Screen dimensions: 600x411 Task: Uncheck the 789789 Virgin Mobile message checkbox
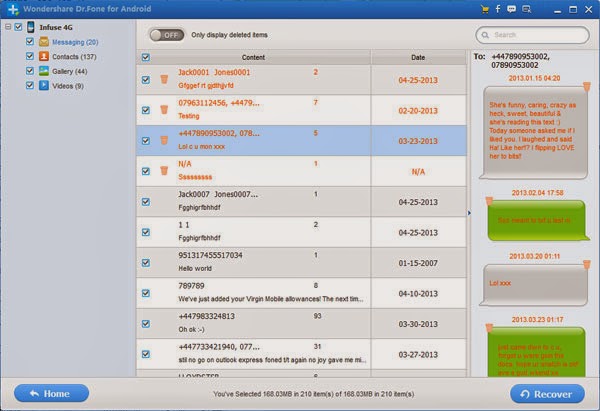coord(146,293)
